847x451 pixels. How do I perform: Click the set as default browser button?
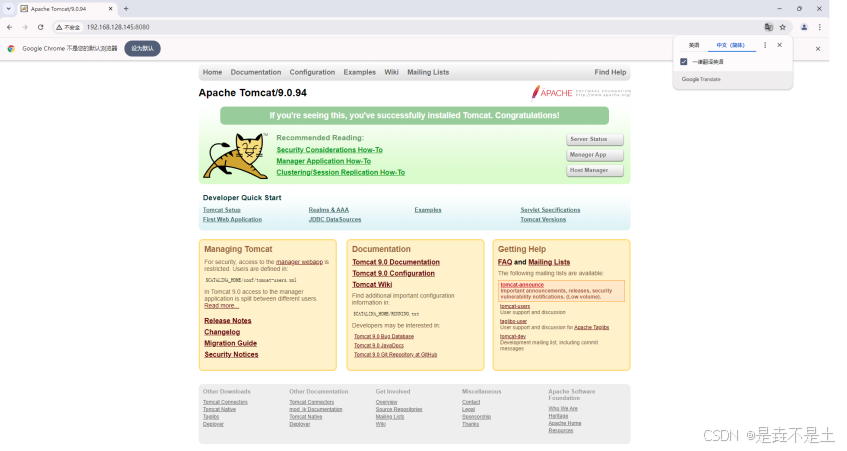point(143,49)
